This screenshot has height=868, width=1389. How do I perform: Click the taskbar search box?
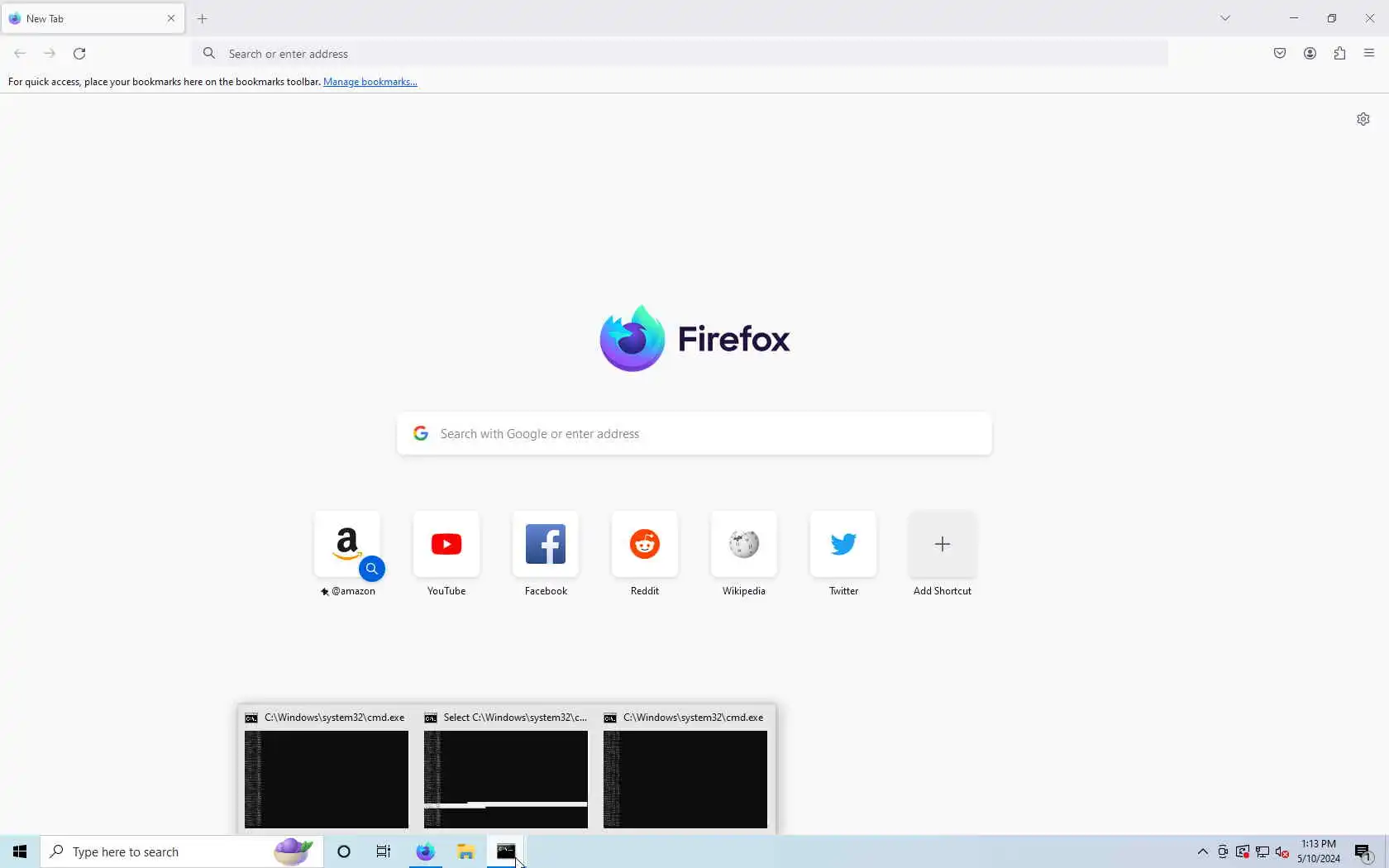181,851
